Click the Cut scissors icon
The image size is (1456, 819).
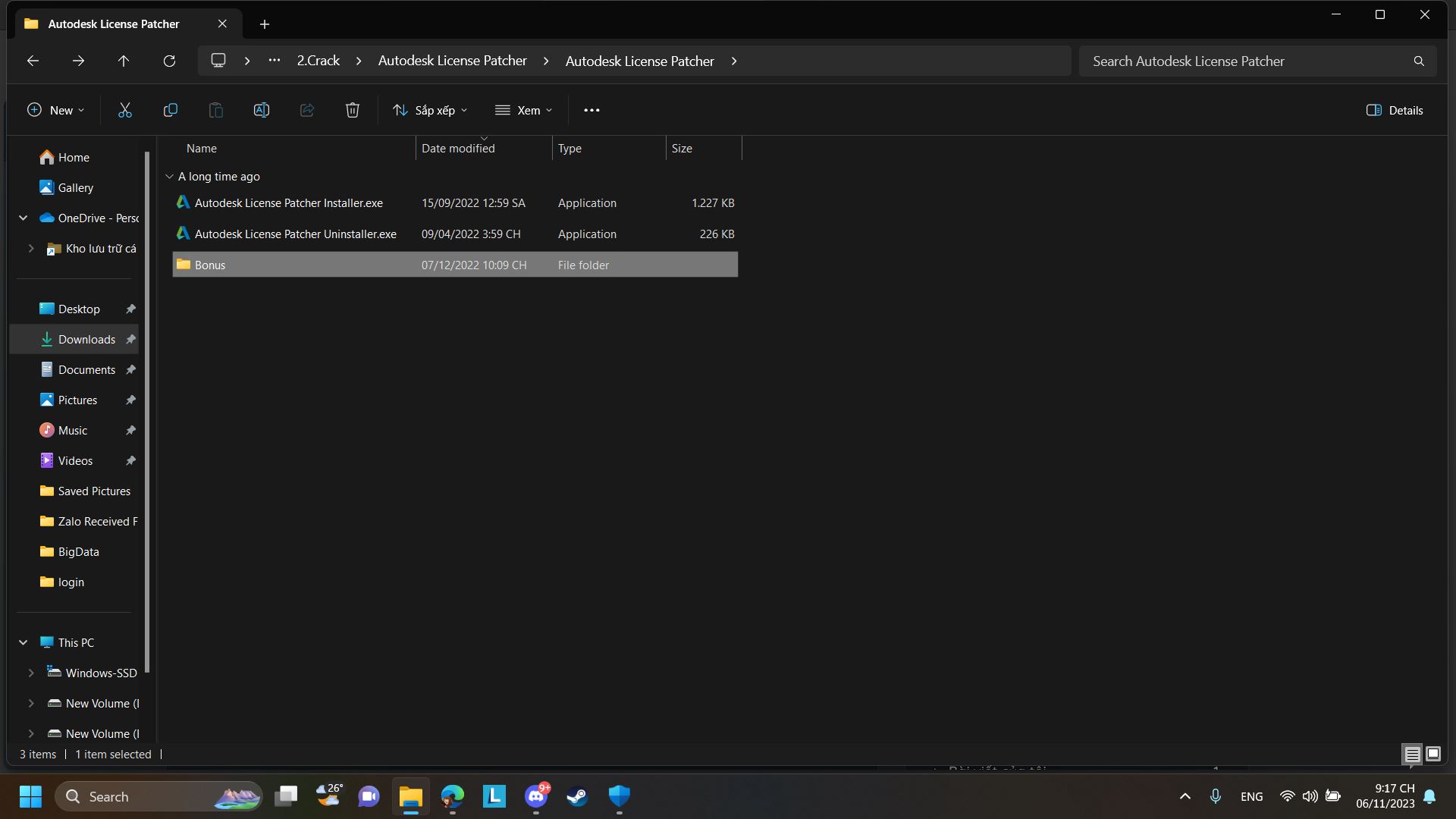coord(125,111)
